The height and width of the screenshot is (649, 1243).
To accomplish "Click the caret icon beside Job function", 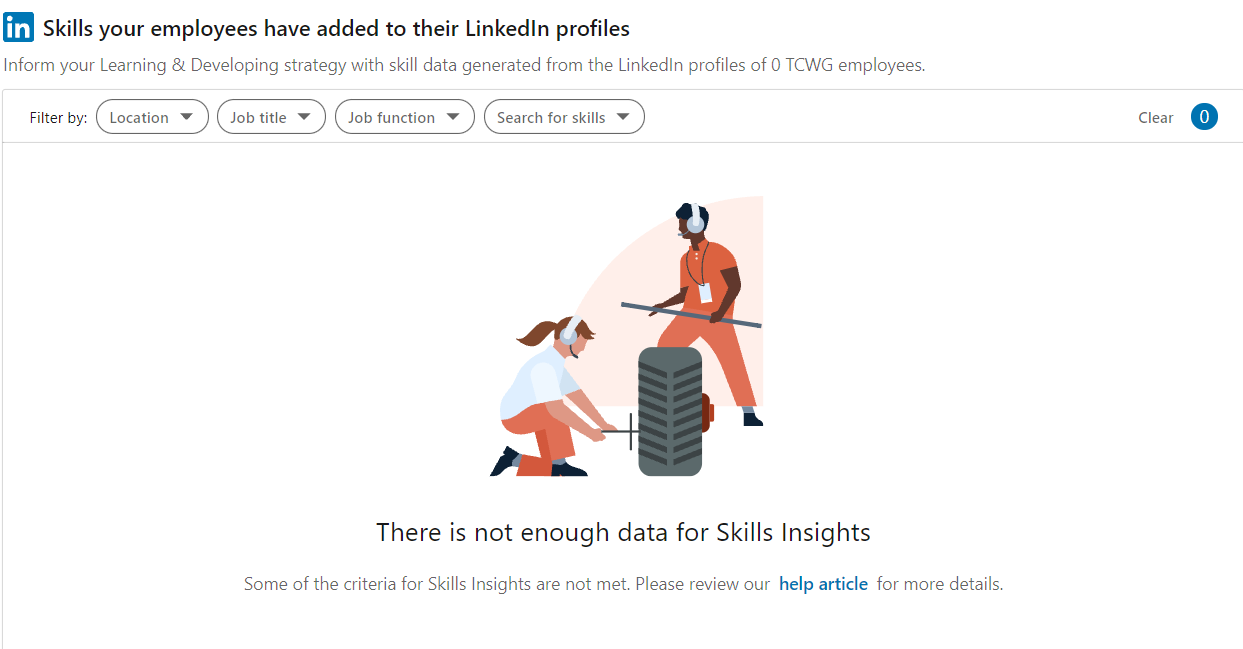I will pos(453,117).
